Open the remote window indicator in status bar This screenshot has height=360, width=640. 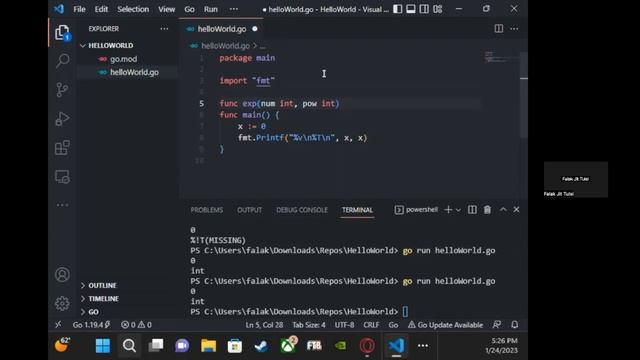point(58,324)
